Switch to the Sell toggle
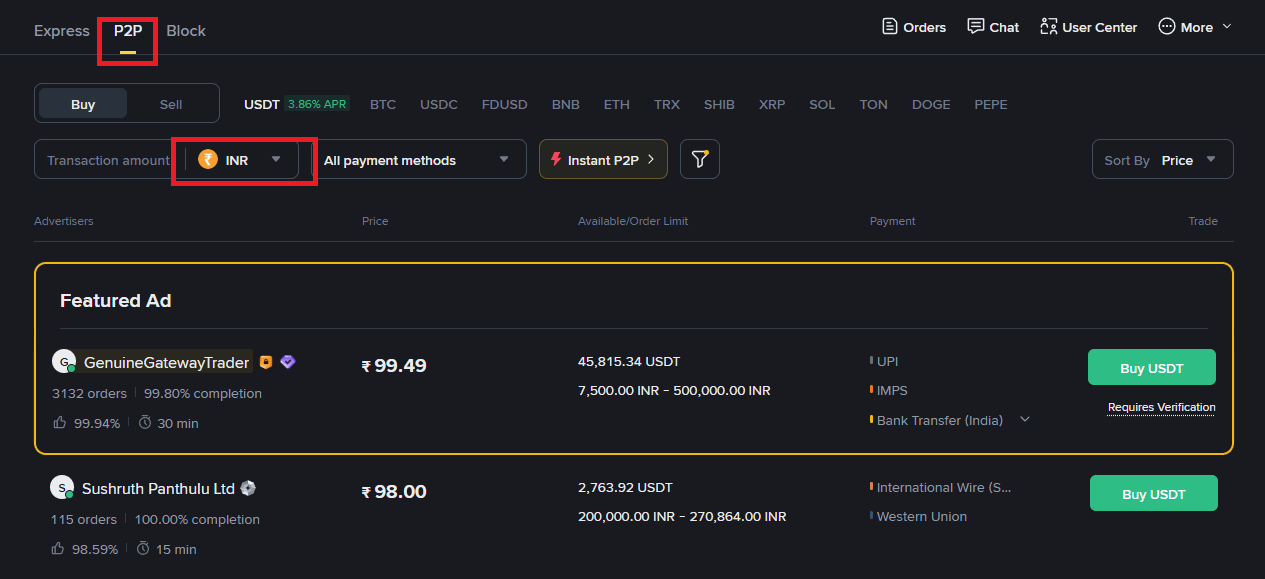 171,104
